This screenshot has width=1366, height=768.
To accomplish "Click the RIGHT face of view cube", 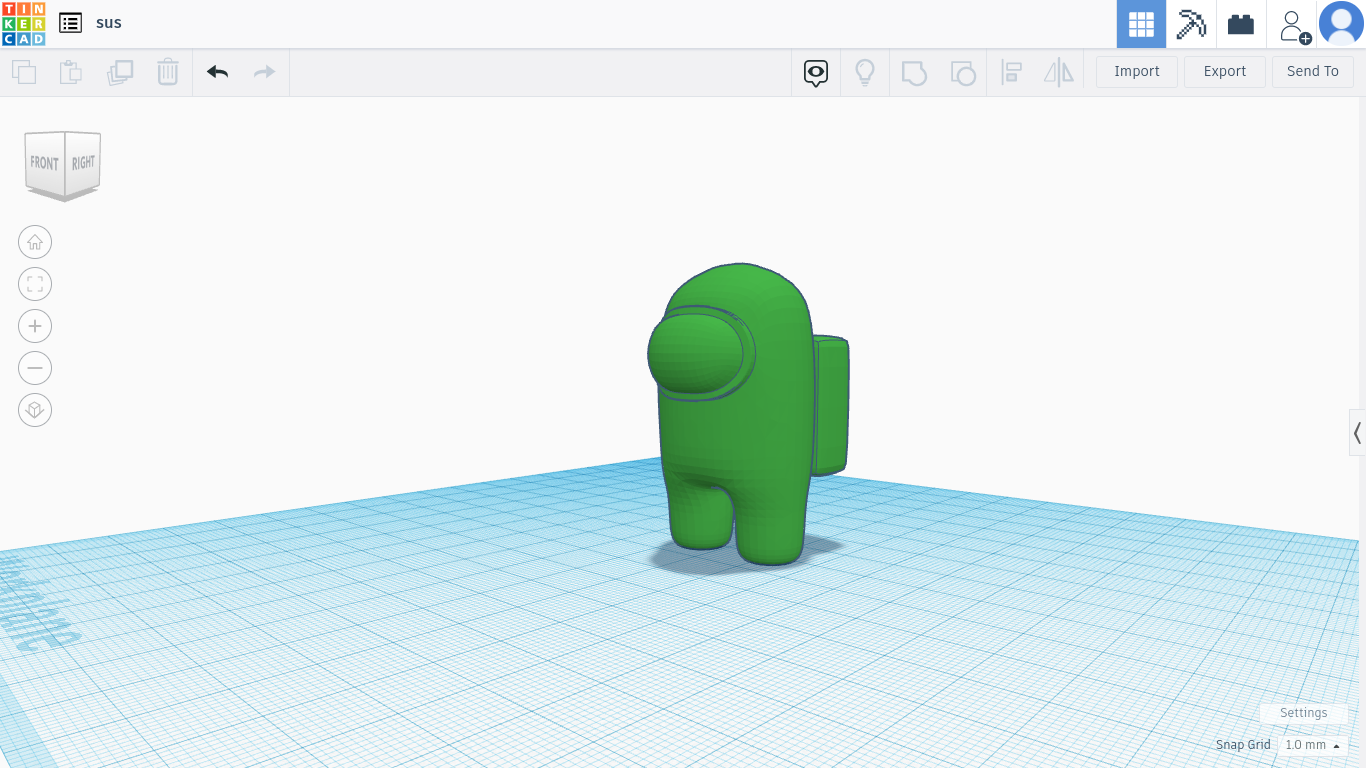I will (83, 163).
